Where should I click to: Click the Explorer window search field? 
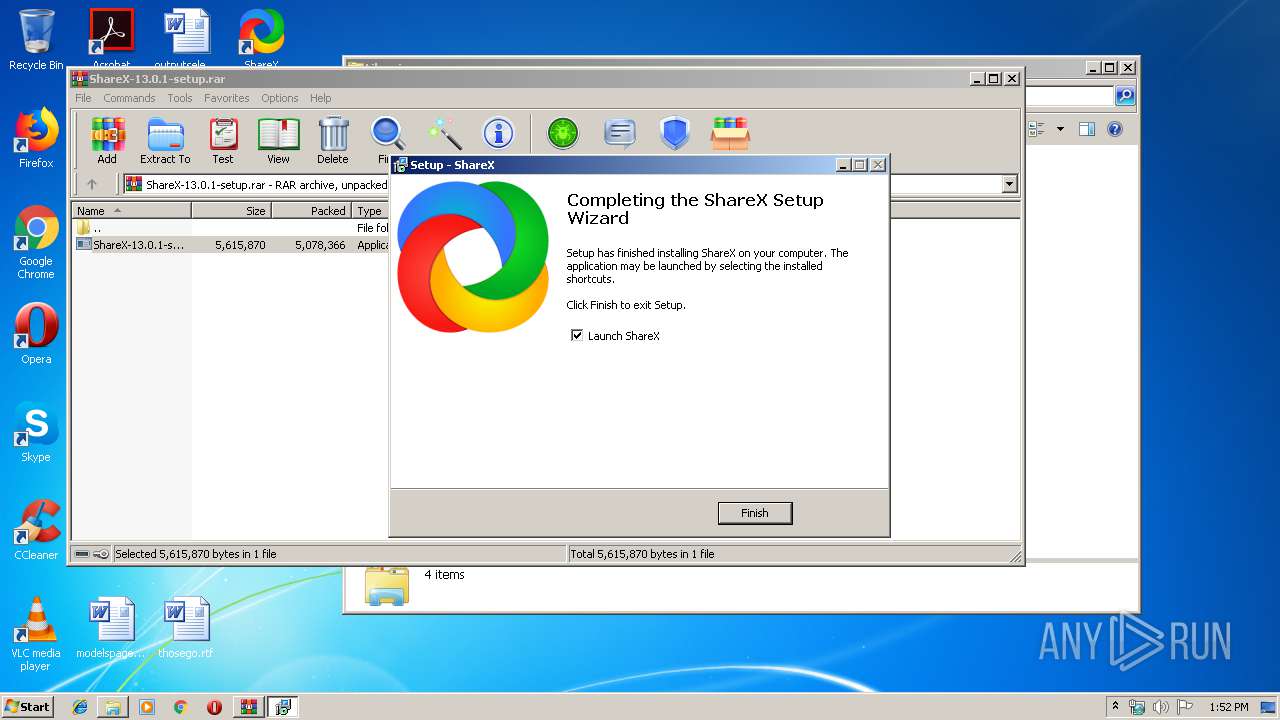[x=1068, y=96]
